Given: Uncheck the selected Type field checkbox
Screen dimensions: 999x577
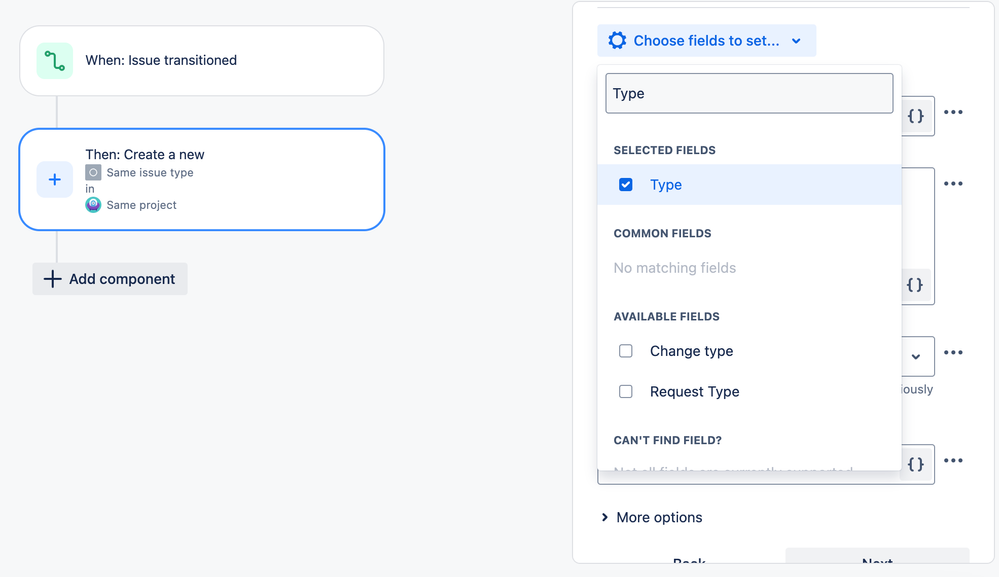Looking at the screenshot, I should click(626, 185).
